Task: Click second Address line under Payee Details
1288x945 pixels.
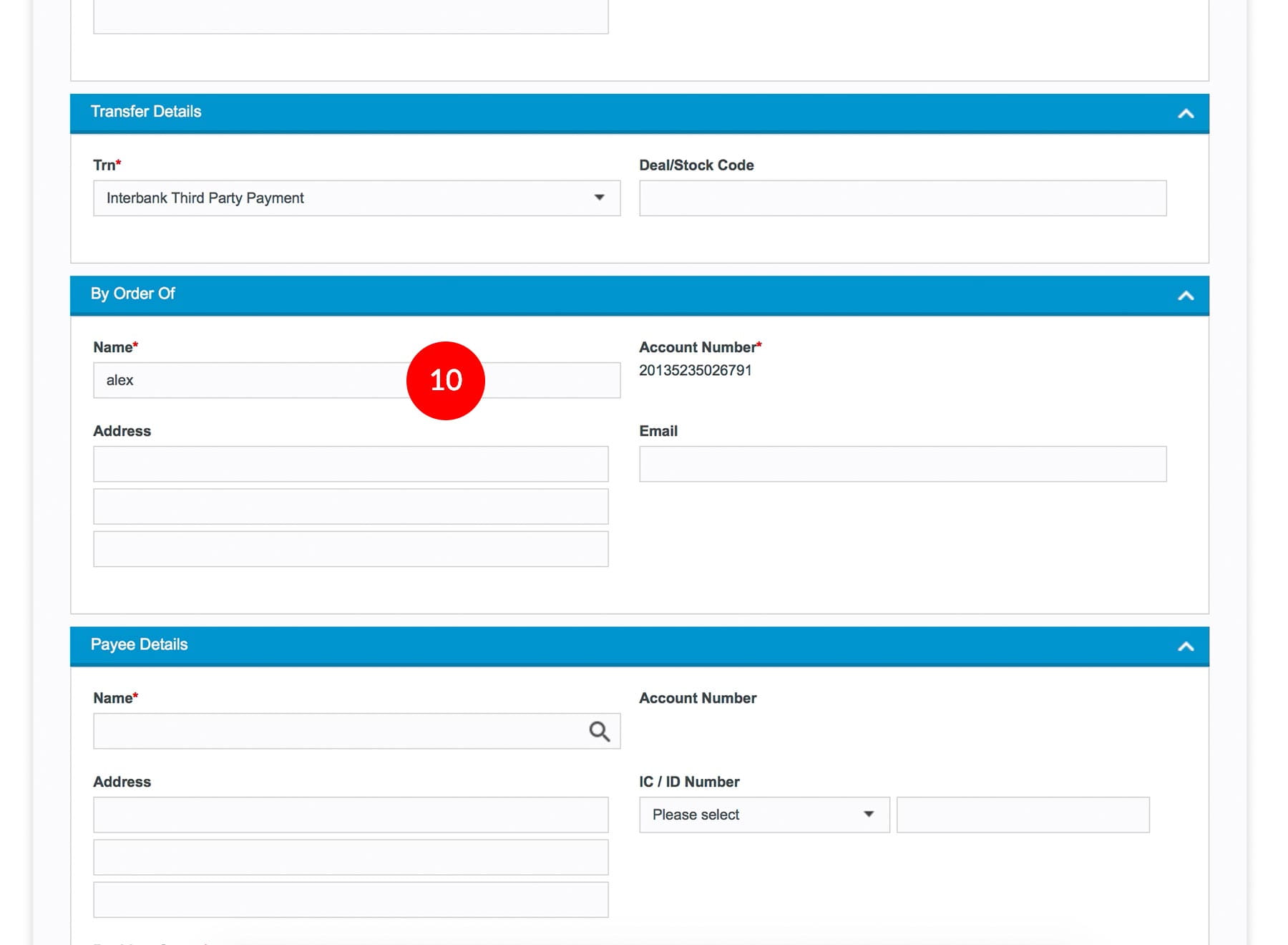Action: coord(351,857)
